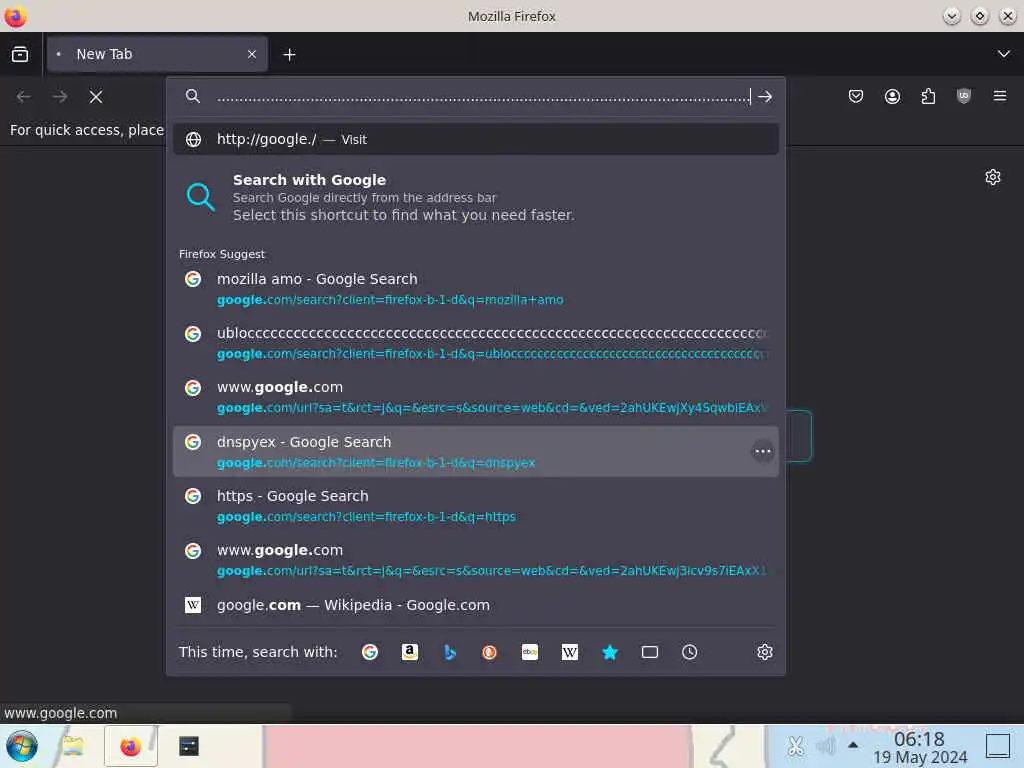Open the www.google.com suggestion with ved=2ahUKEwj3icv
Screen dimensions: 1024x768
(475, 560)
